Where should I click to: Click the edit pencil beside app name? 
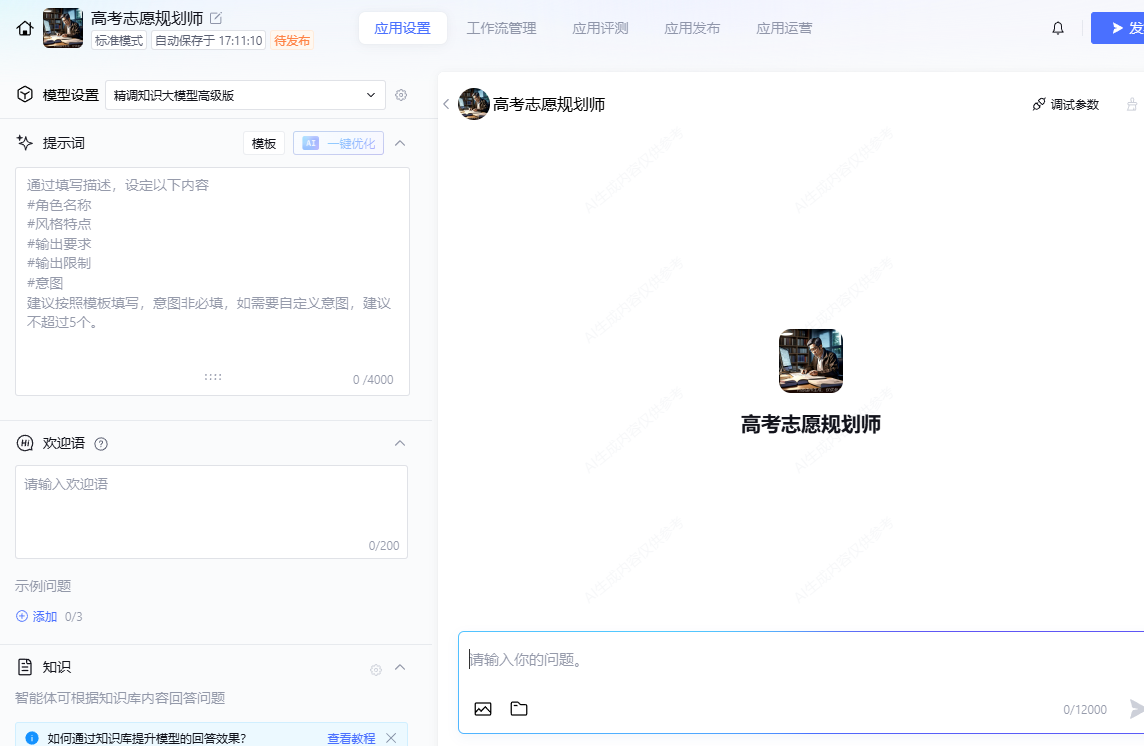216,18
